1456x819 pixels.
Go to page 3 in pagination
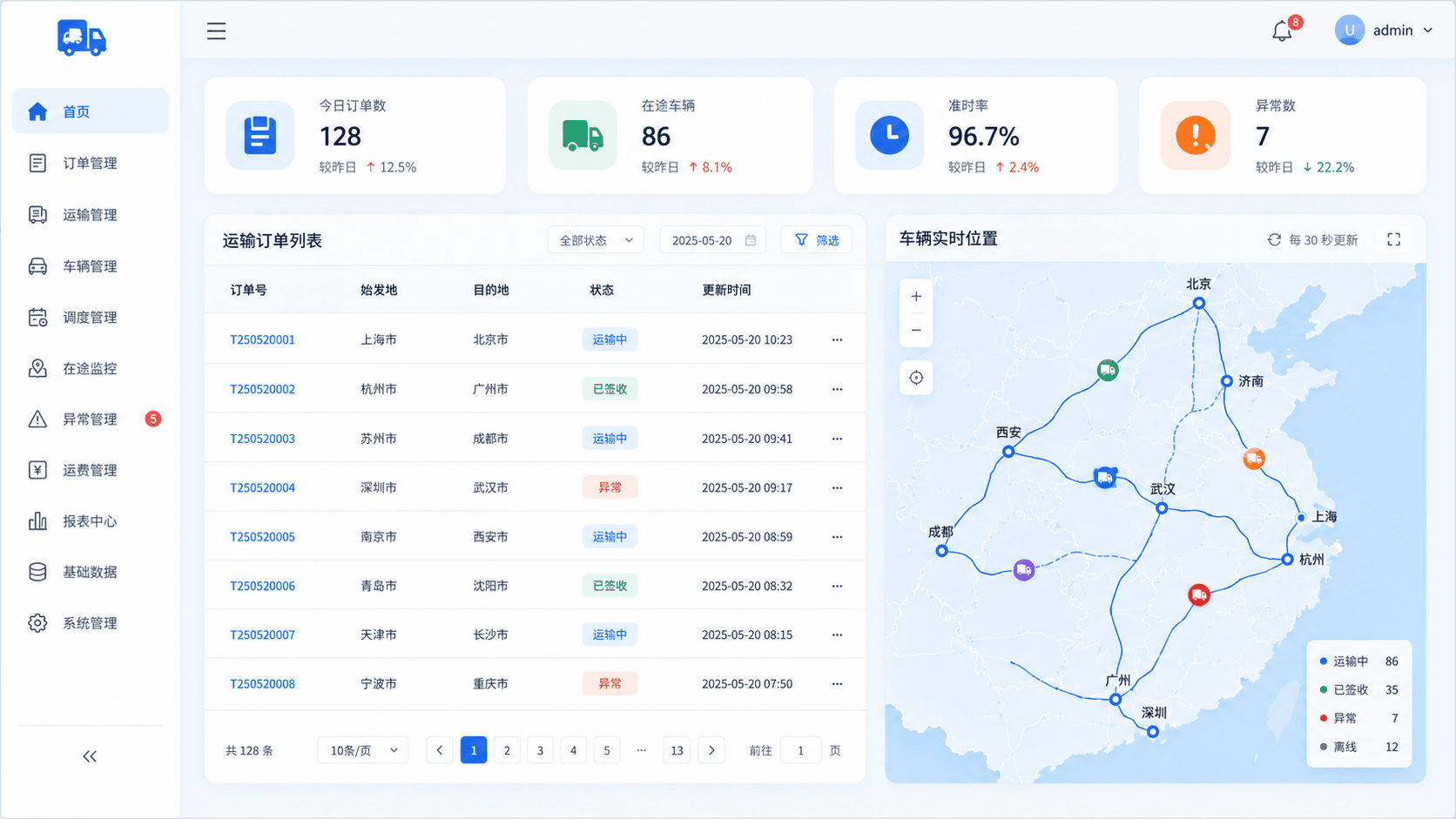(x=540, y=750)
